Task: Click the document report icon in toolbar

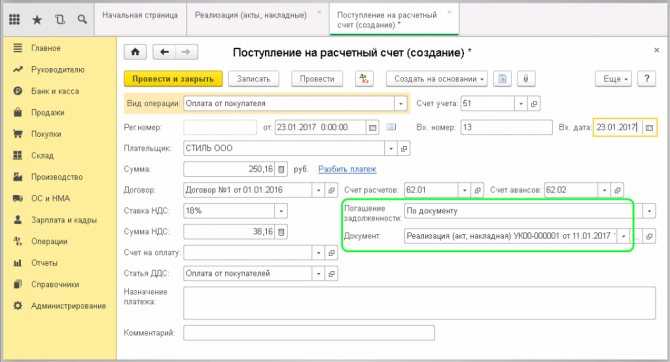Action: pos(502,79)
